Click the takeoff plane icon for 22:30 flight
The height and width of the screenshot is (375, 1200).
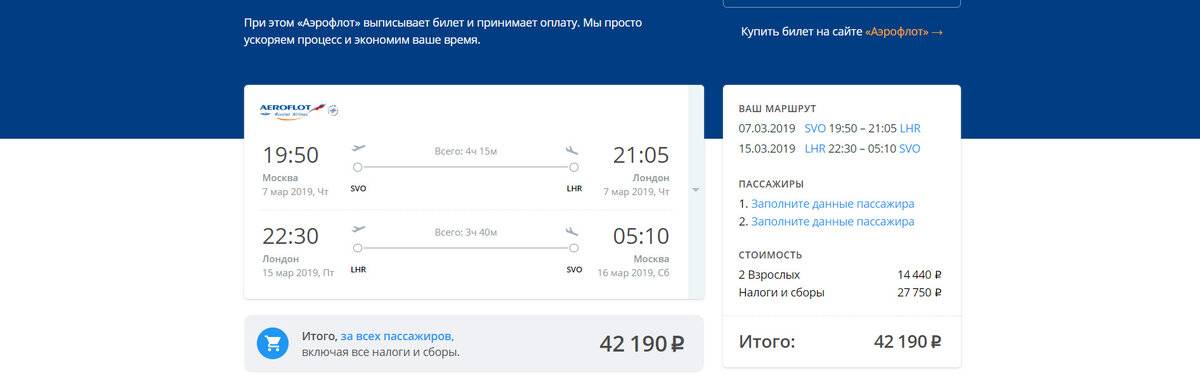[x=359, y=229]
